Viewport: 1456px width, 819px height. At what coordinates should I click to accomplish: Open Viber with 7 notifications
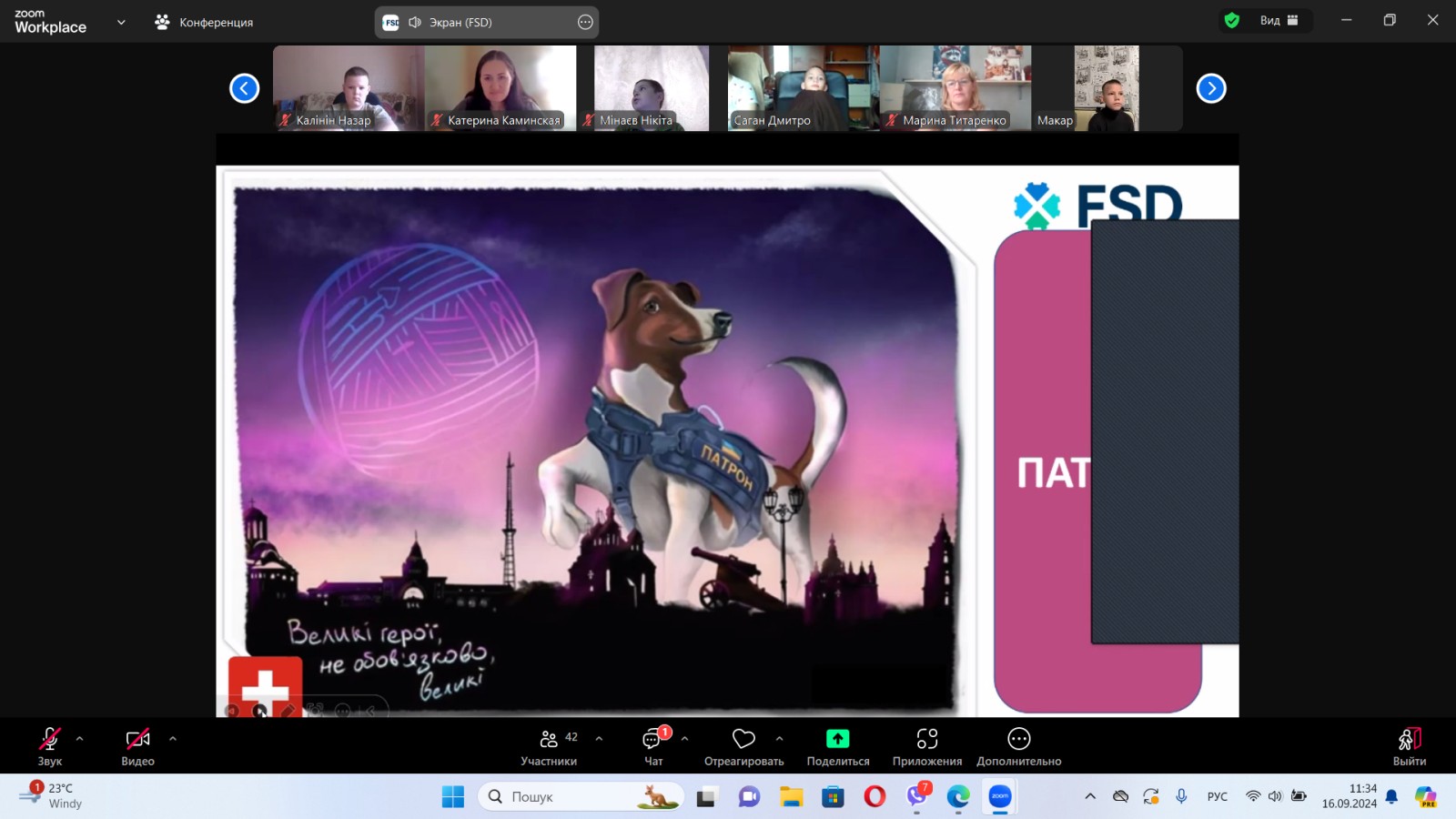coord(917,796)
